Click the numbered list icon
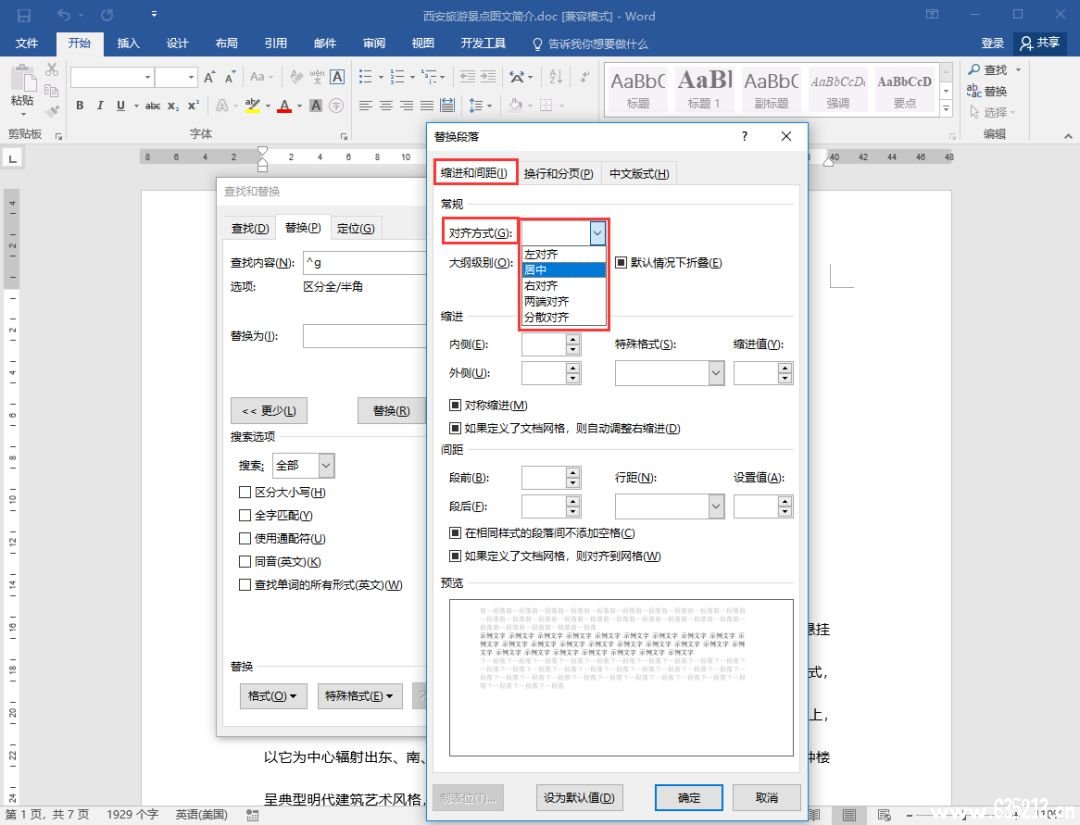 (x=397, y=77)
